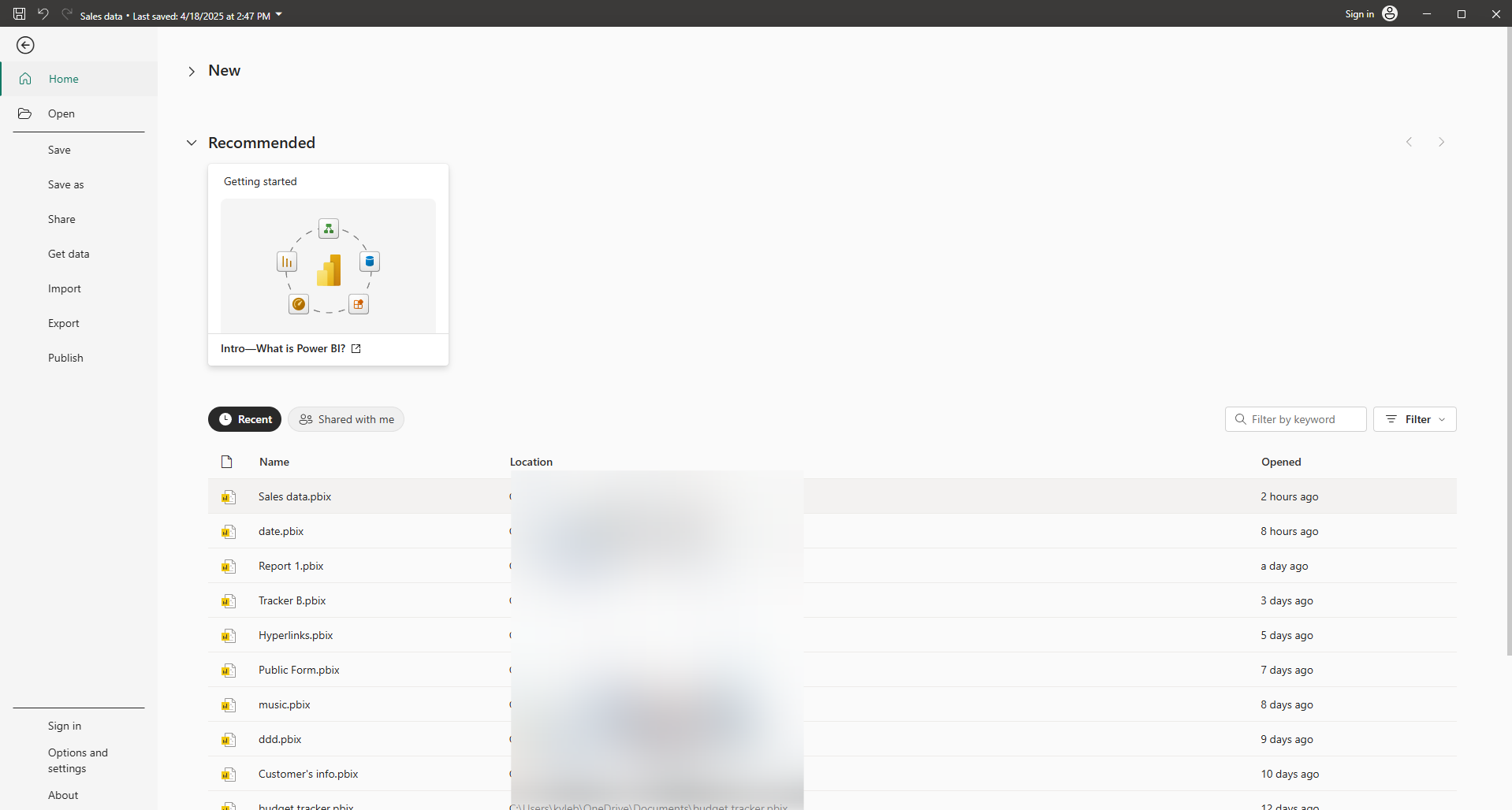
Task: Click the '8 hours ago' opened time
Action: pos(1289,531)
